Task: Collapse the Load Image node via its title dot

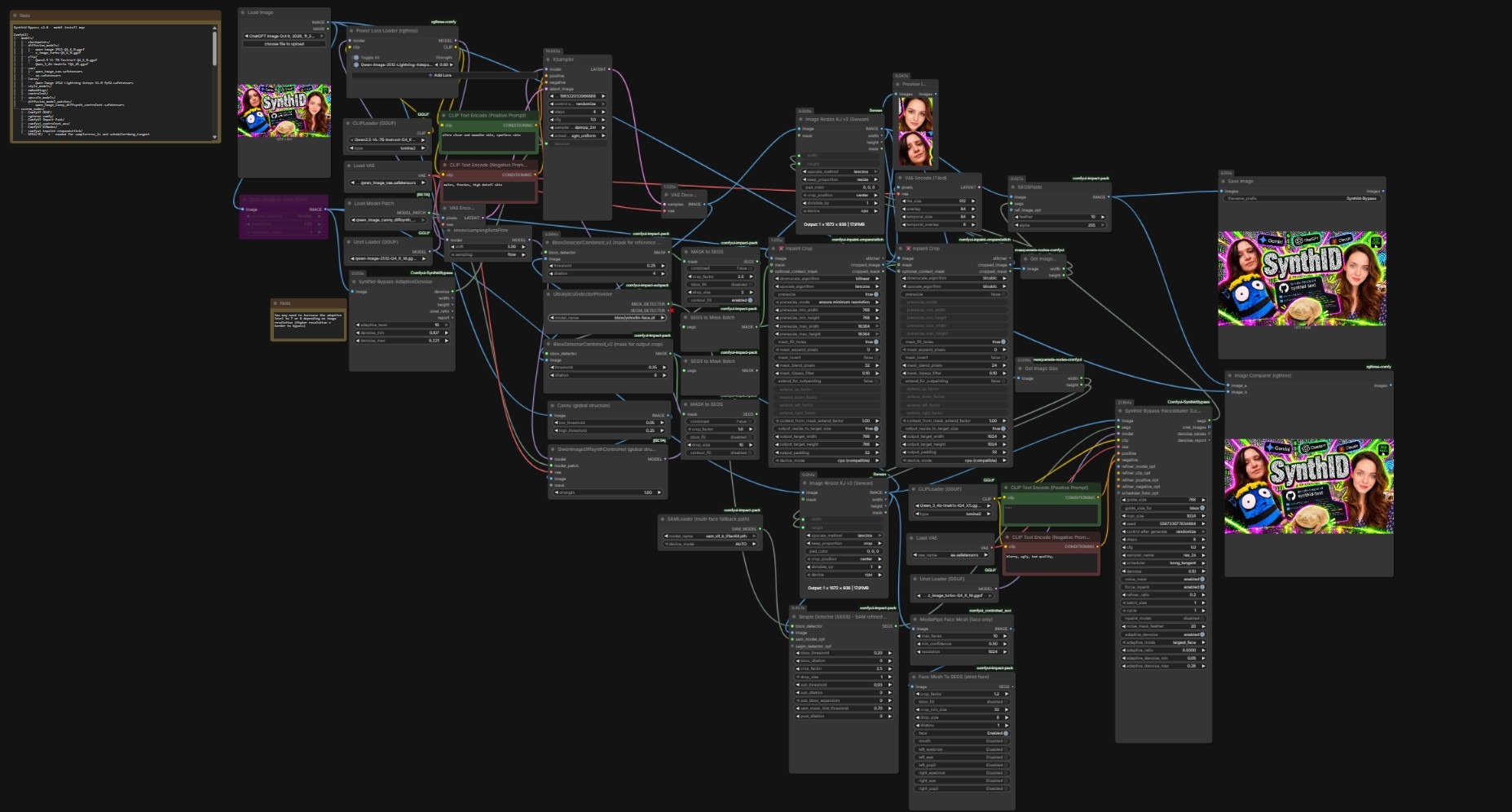Action: pos(243,12)
